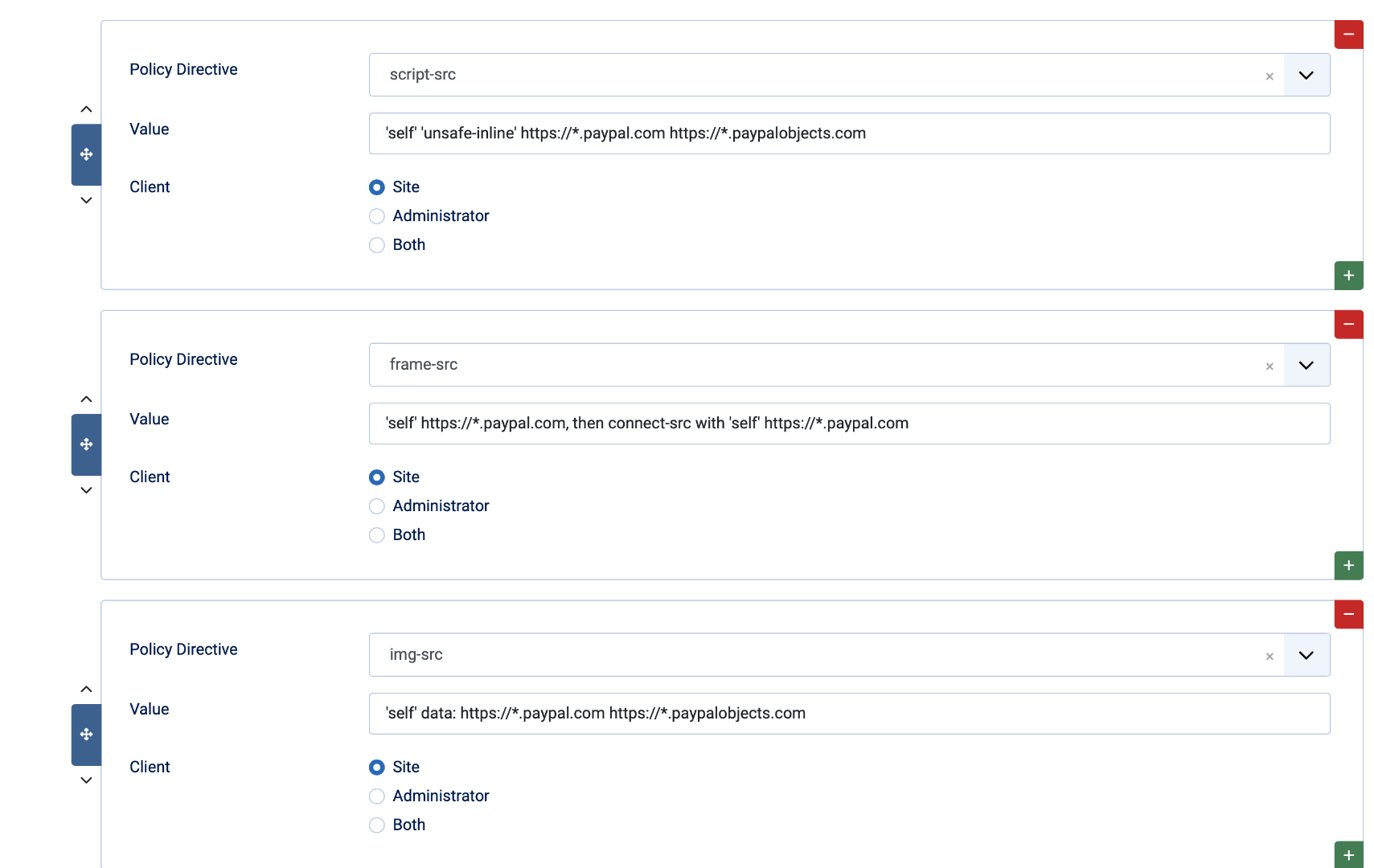Clear the frame-src directive selection
The image size is (1374, 868).
click(1269, 366)
